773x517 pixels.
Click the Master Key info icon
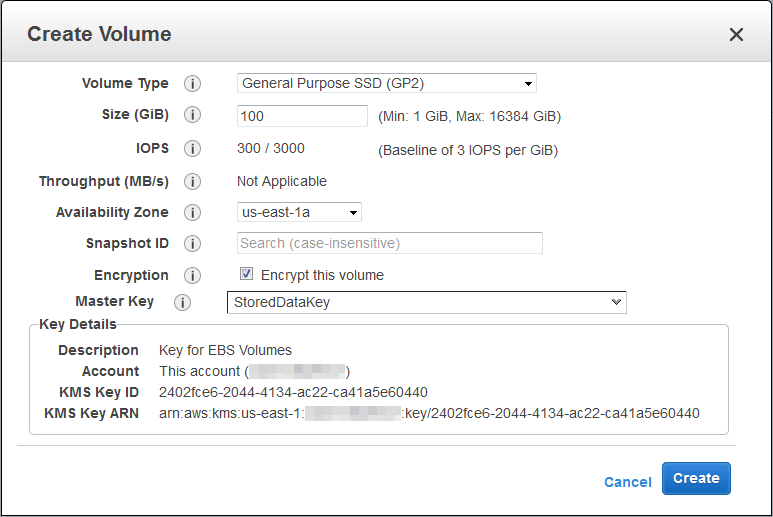point(182,302)
